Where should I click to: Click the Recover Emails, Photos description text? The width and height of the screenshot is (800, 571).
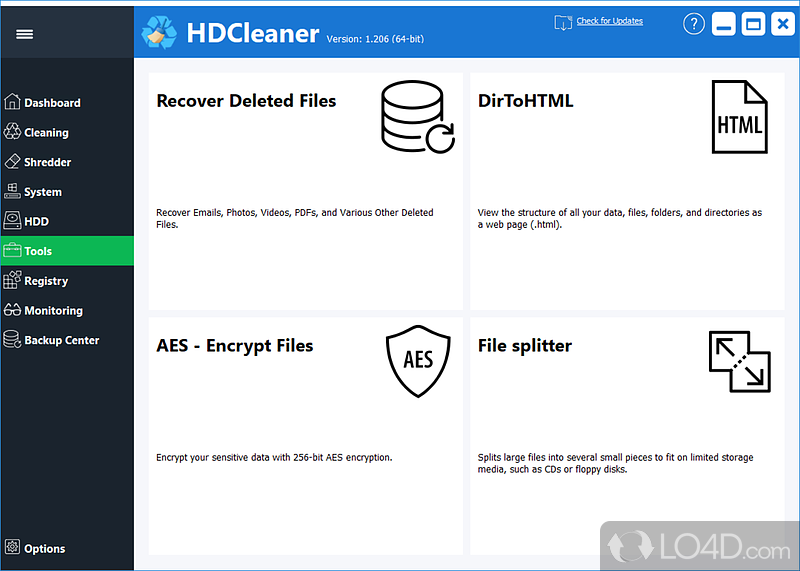click(294, 218)
